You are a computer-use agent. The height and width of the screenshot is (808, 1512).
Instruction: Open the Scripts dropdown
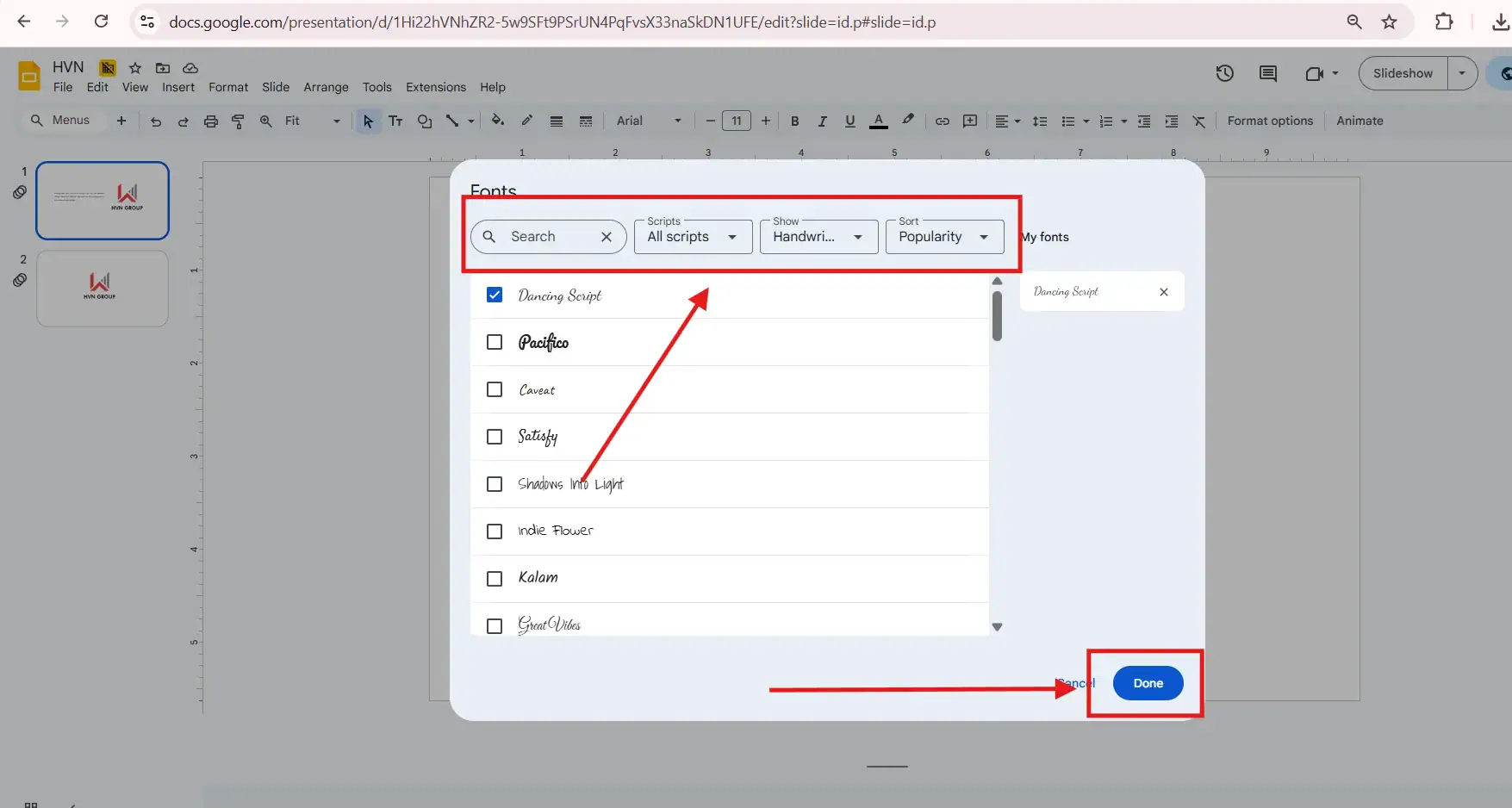[x=692, y=236]
